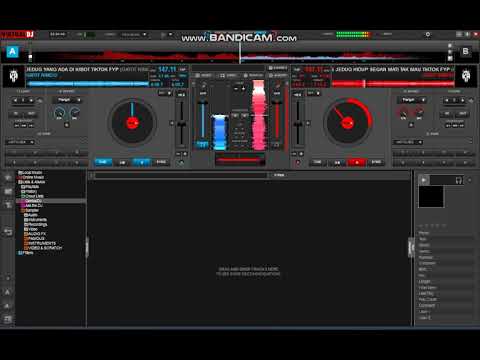Halve the left deck loop size
This screenshot has width=480, height=360.
[x=15, y=100]
